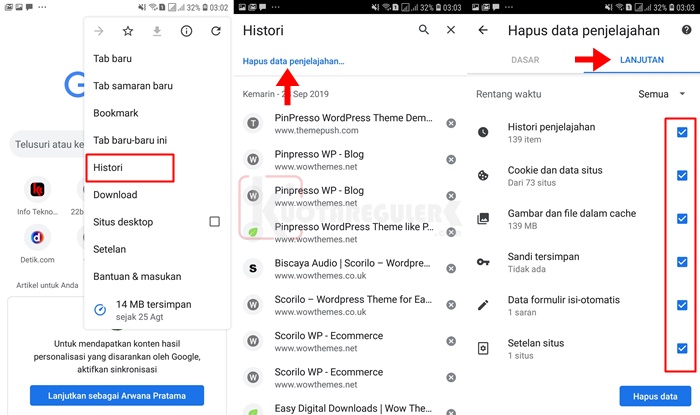Remove the PinPresso WordPress Theme history entry

(451, 124)
